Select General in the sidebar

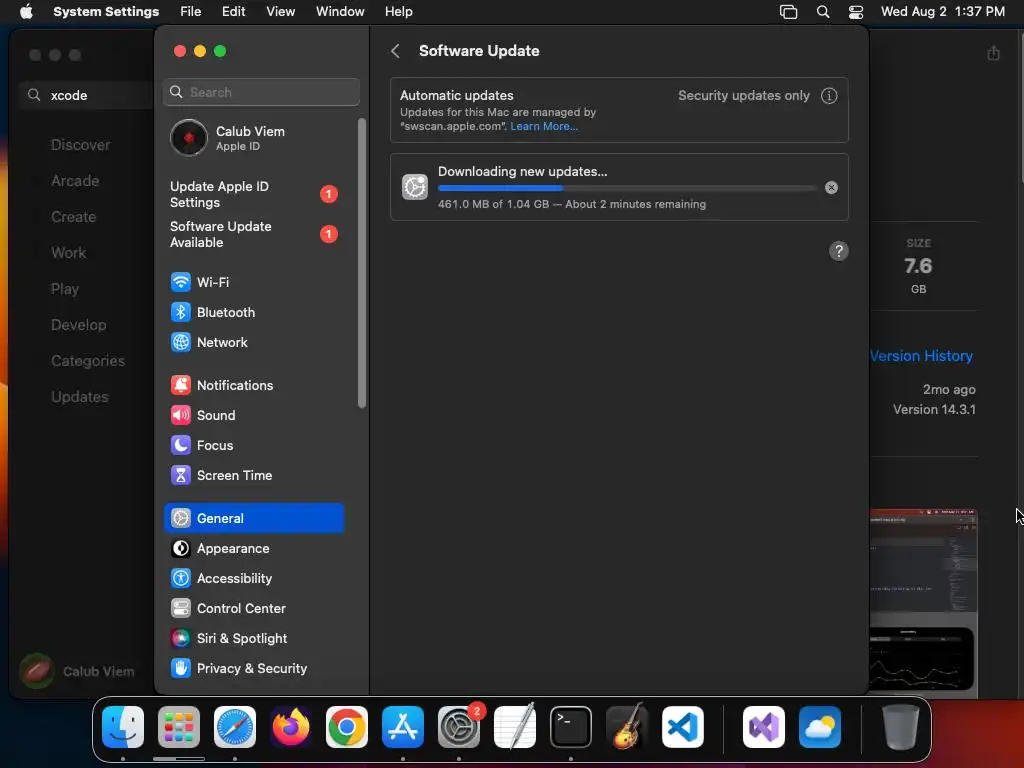click(x=253, y=518)
